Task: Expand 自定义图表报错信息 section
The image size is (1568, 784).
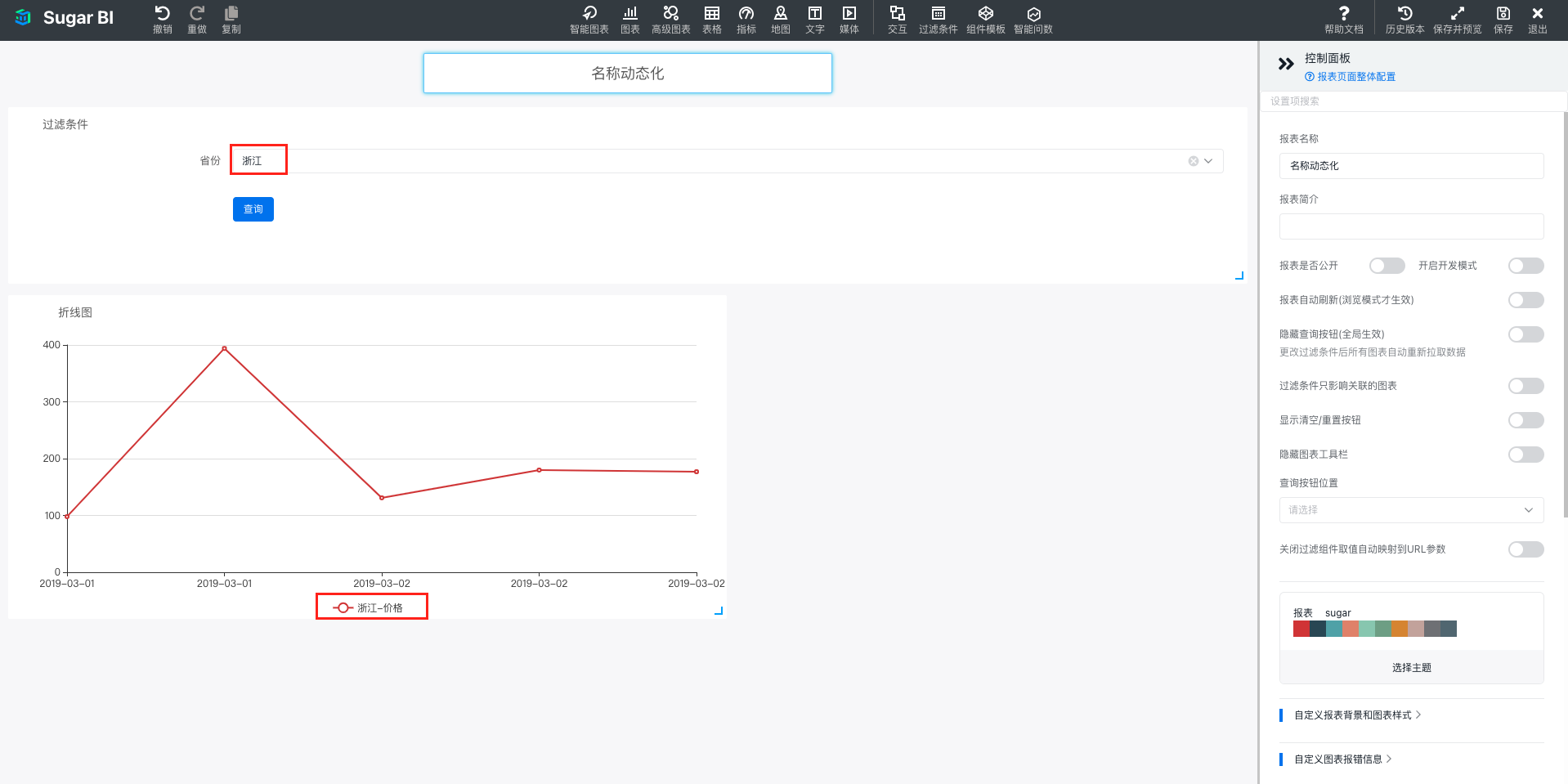Action: [x=1342, y=759]
